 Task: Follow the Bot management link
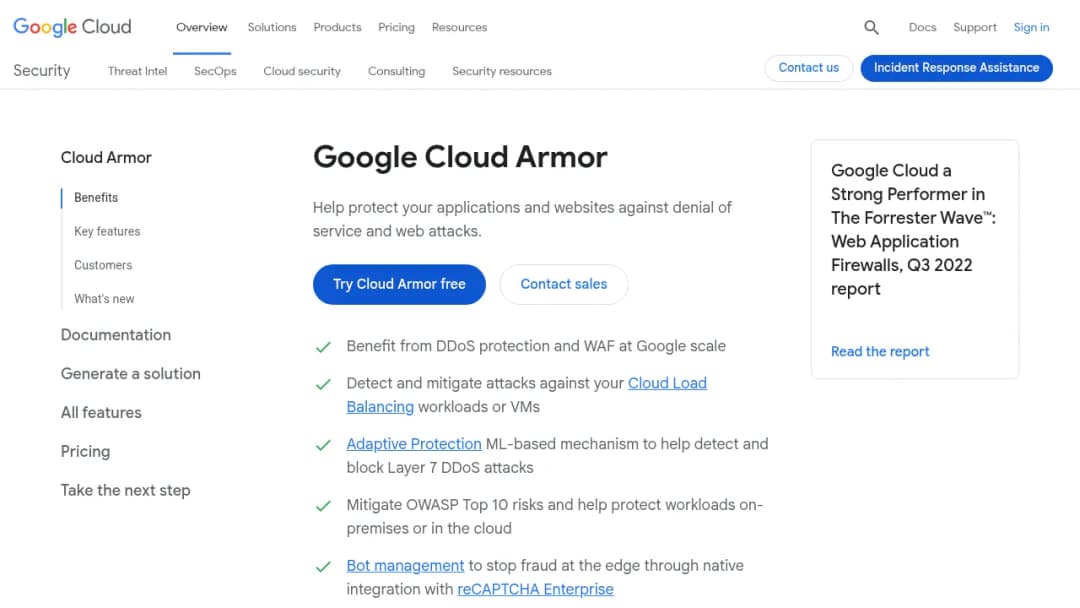tap(405, 566)
